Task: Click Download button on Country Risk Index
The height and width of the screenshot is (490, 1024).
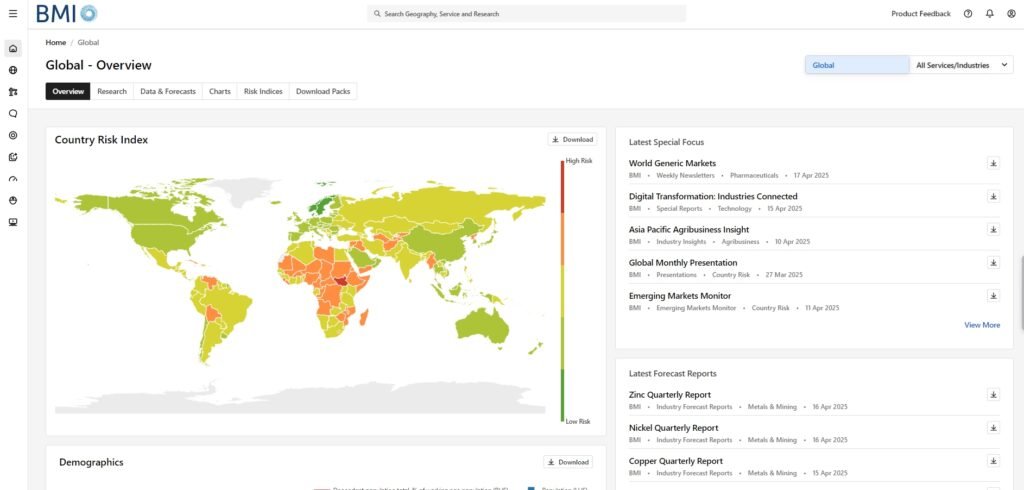Action: 572,140
